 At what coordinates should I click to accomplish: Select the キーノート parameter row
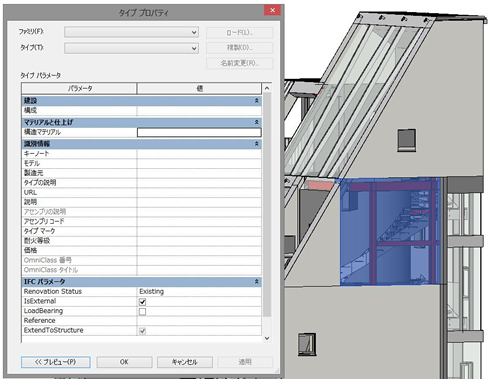point(142,154)
